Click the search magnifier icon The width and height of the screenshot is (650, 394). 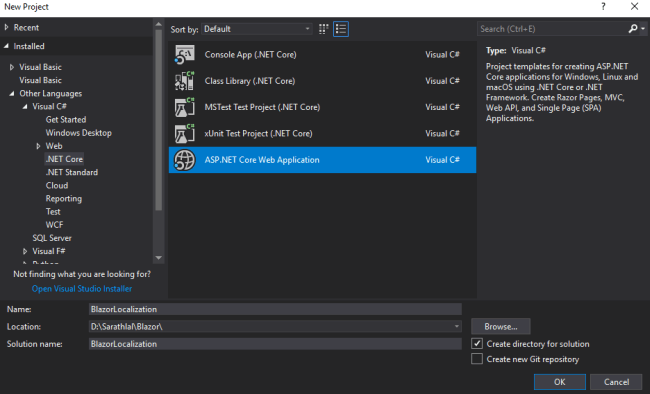tap(633, 29)
